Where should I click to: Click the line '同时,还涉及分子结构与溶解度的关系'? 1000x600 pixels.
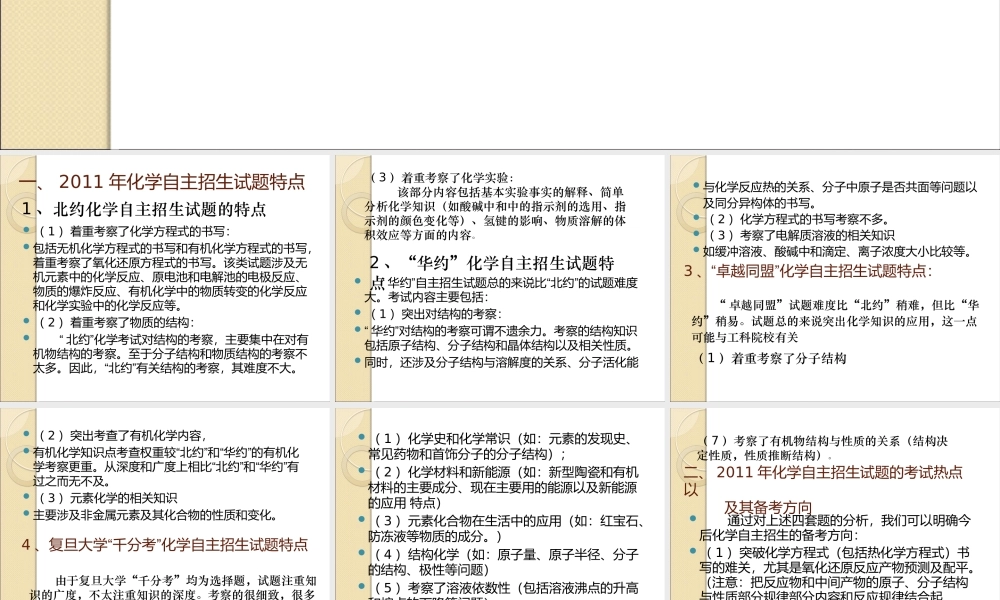[x=501, y=362]
